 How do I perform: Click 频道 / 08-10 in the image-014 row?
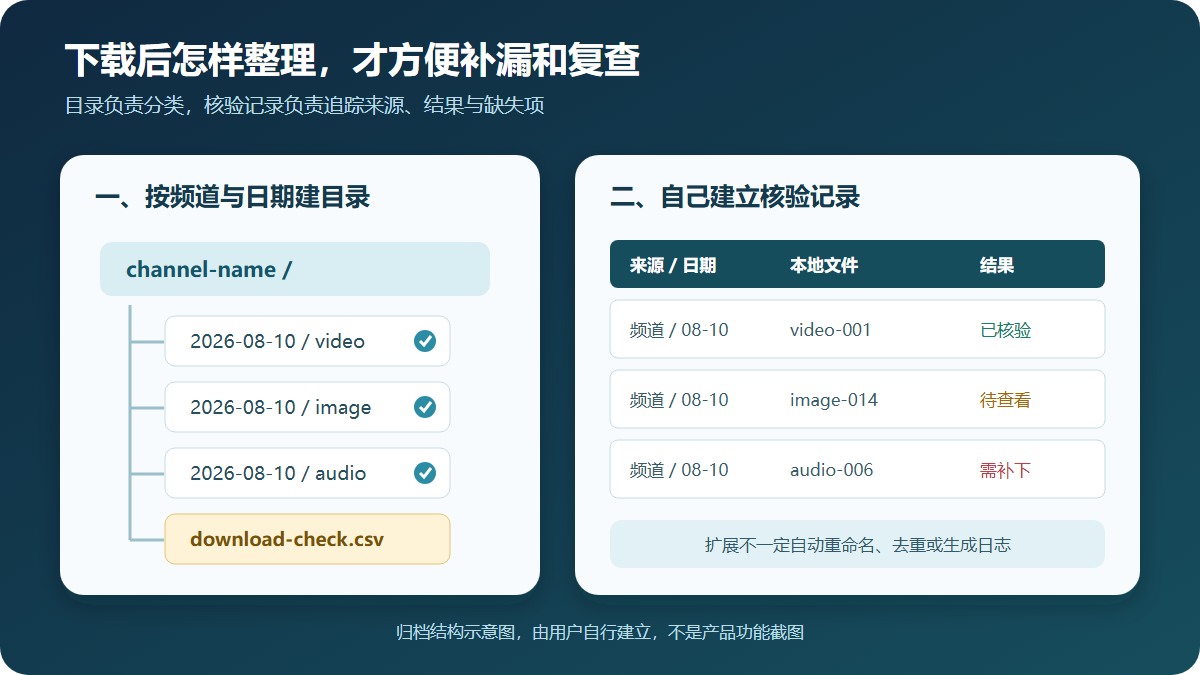(x=679, y=399)
